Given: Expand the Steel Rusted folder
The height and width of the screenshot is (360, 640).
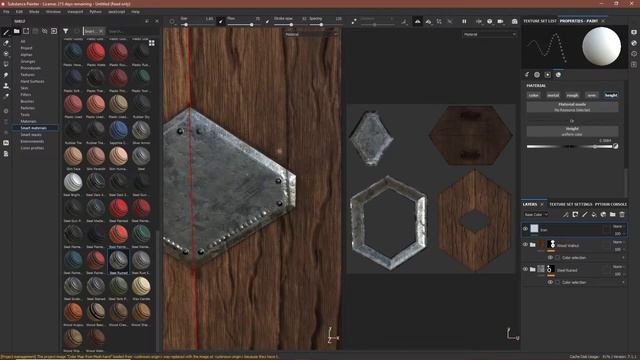Looking at the screenshot, I should (x=533, y=269).
